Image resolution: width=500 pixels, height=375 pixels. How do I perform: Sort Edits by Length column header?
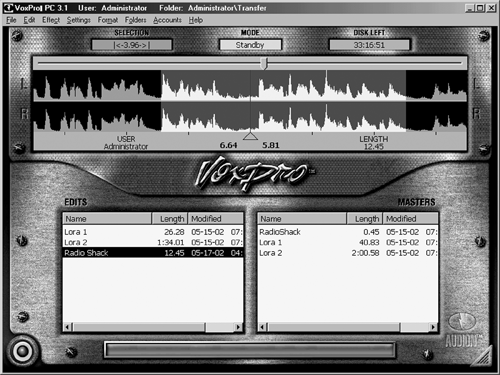click(170, 219)
